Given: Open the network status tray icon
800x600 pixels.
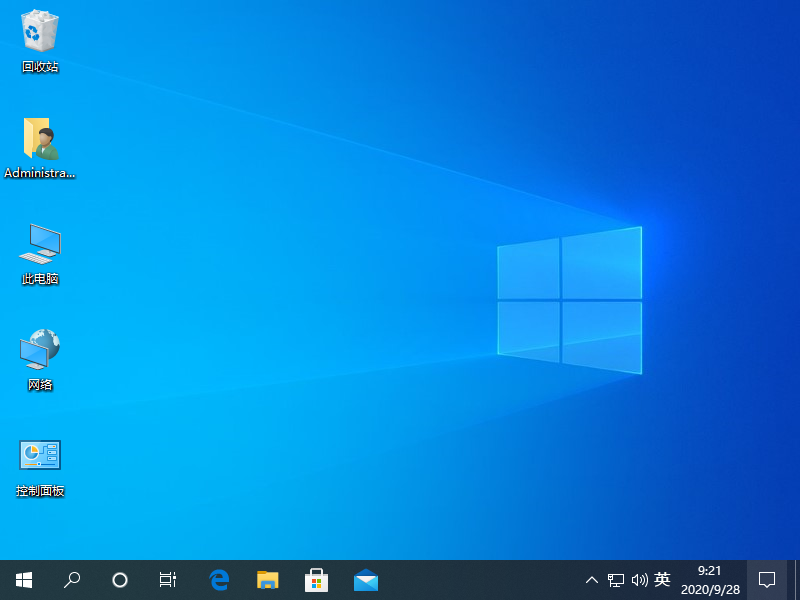Looking at the screenshot, I should (x=615, y=580).
